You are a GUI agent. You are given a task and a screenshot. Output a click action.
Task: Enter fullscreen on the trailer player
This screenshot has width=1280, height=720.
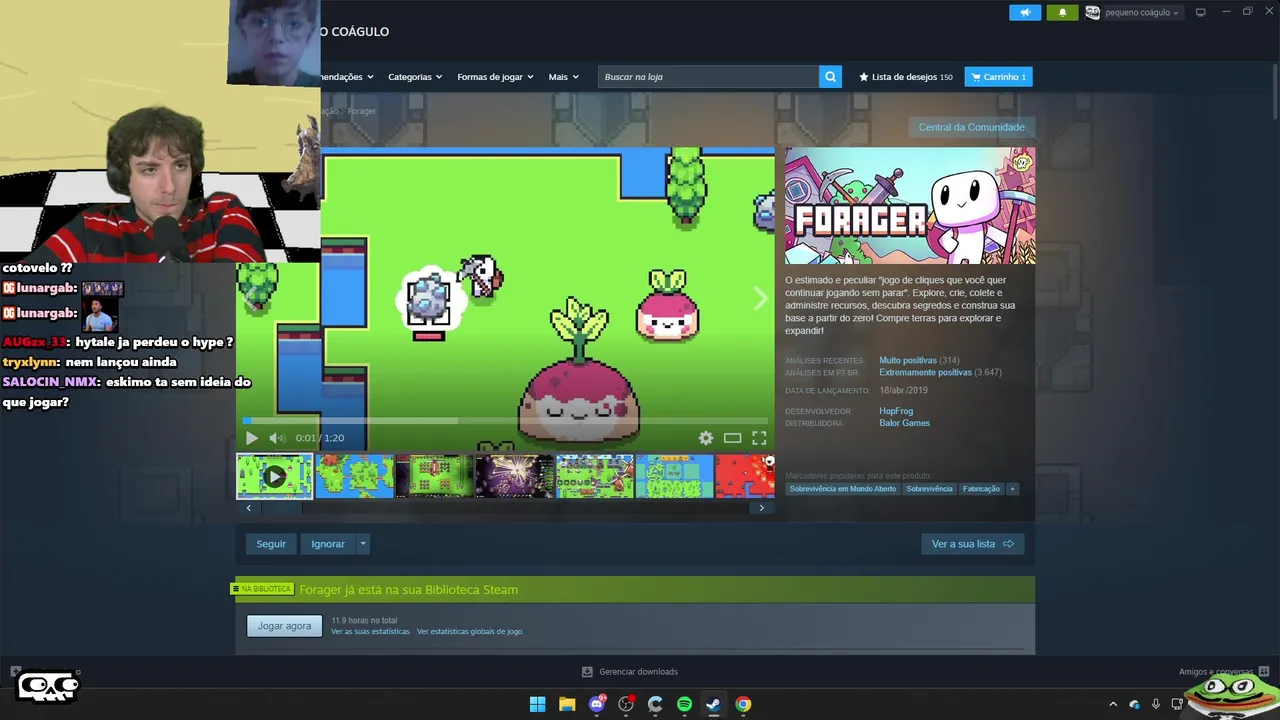coord(759,438)
